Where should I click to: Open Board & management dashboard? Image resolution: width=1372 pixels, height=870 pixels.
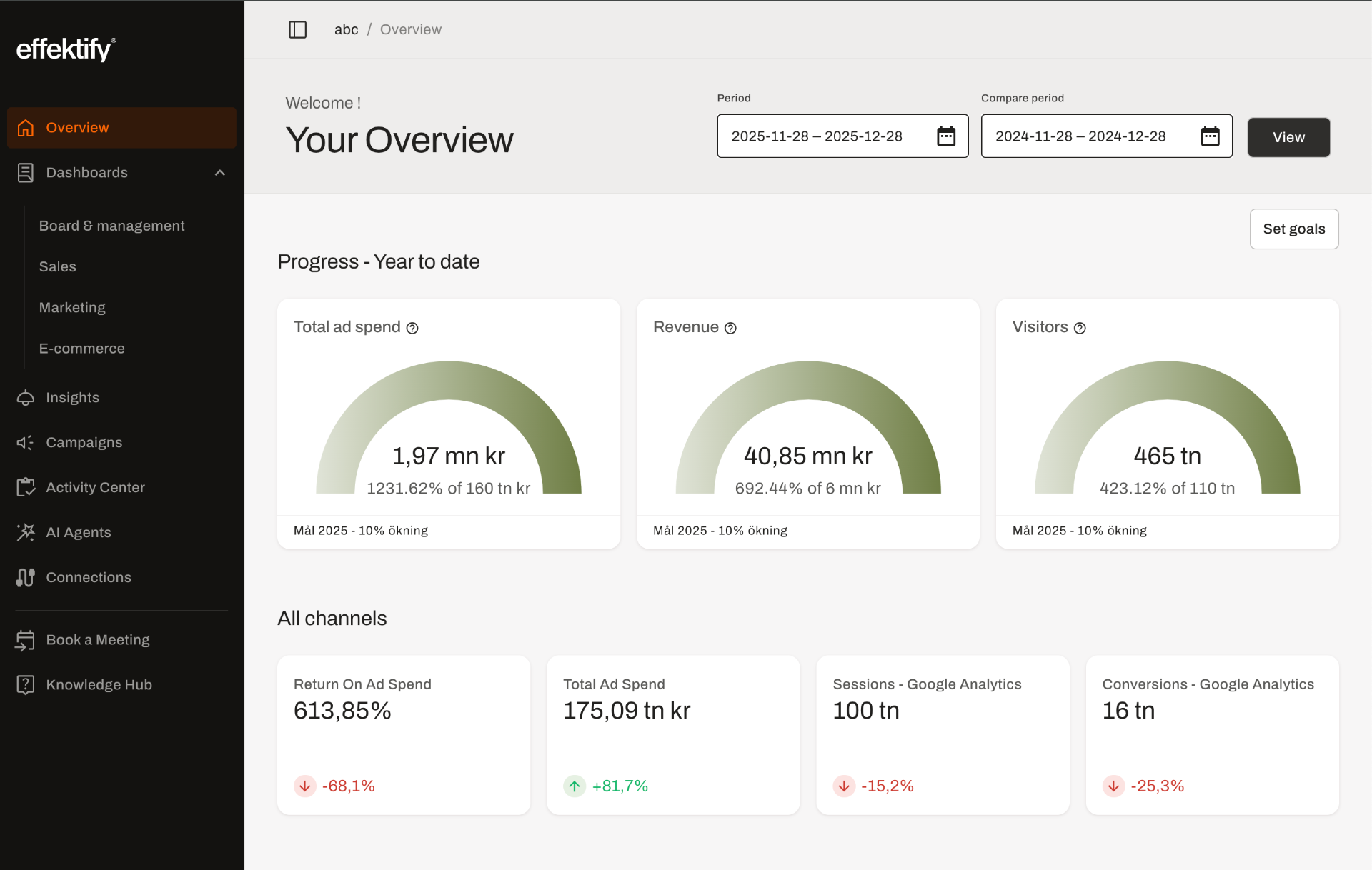coord(111,226)
